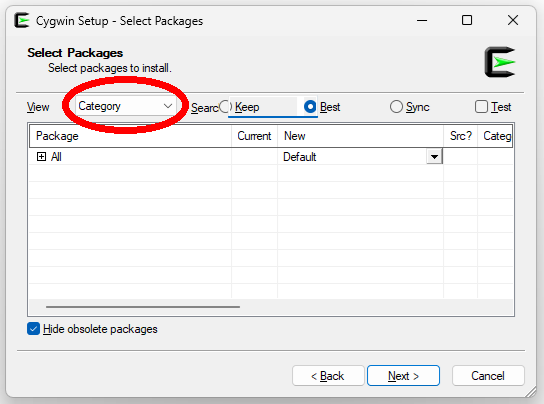The width and height of the screenshot is (544, 404).
Task: Click the Cygwin logo in the title bar
Action: 22,20
